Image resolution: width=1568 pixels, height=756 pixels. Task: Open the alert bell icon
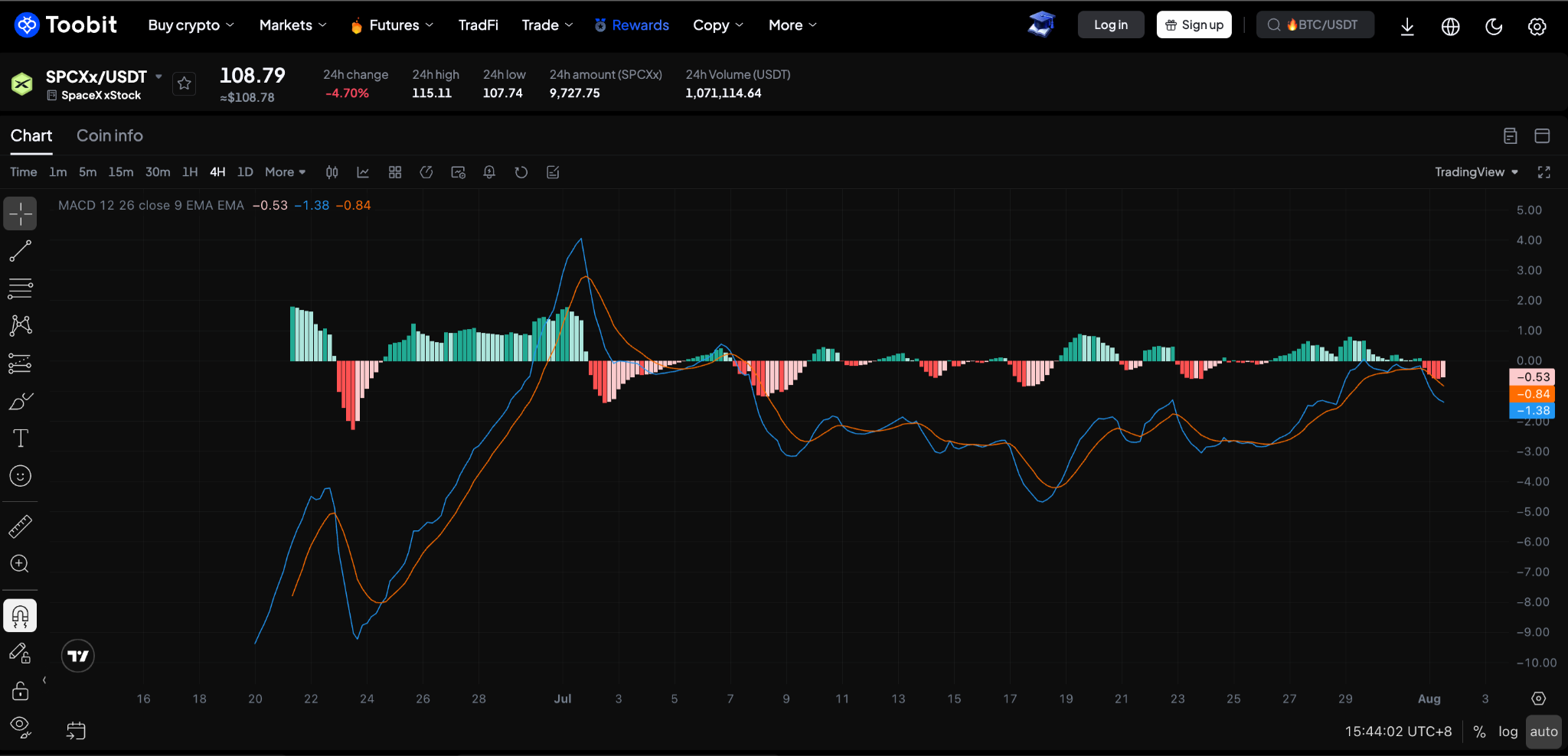pyautogui.click(x=489, y=172)
